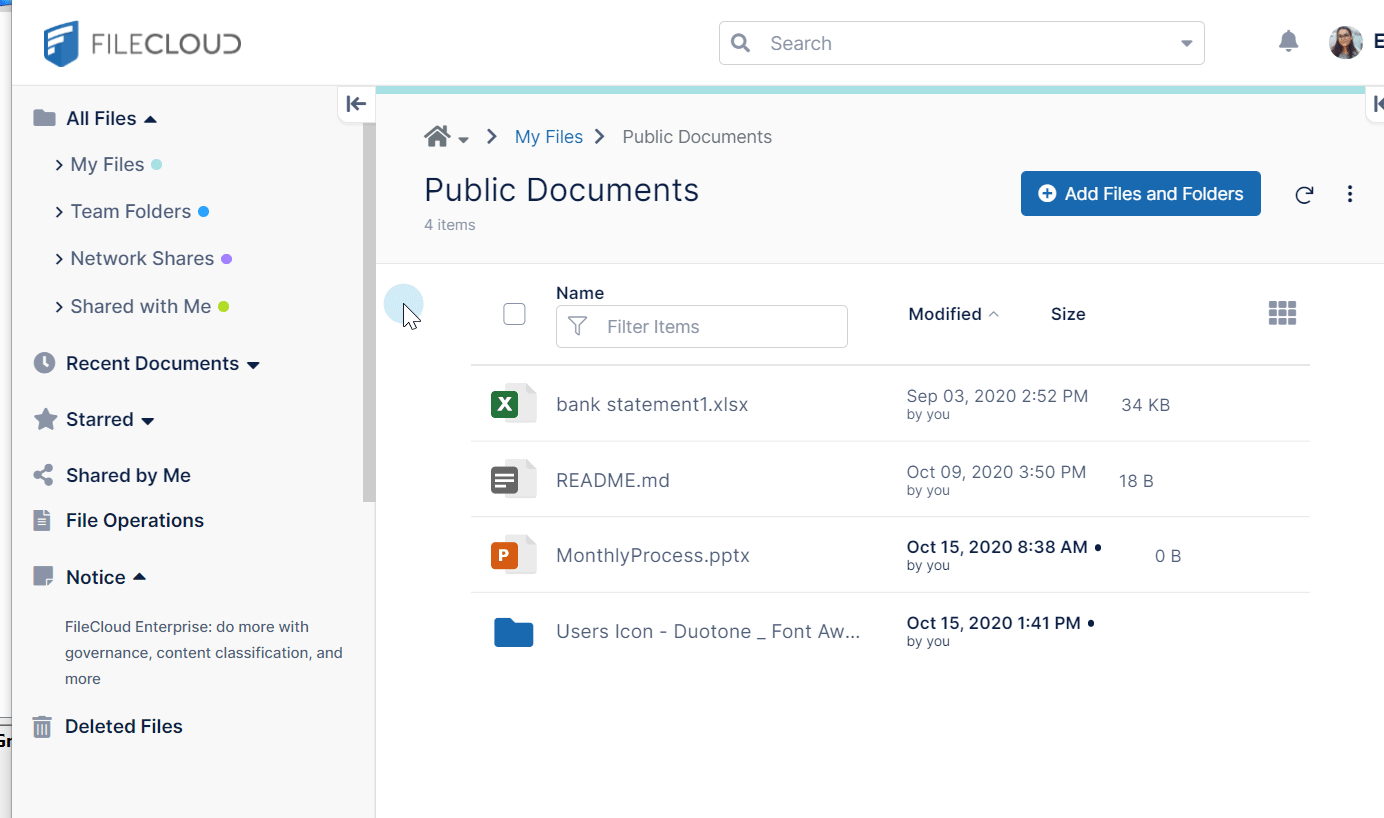Click the notification bell icon
Screen dimensions: 1384x818
pos(1288,42)
